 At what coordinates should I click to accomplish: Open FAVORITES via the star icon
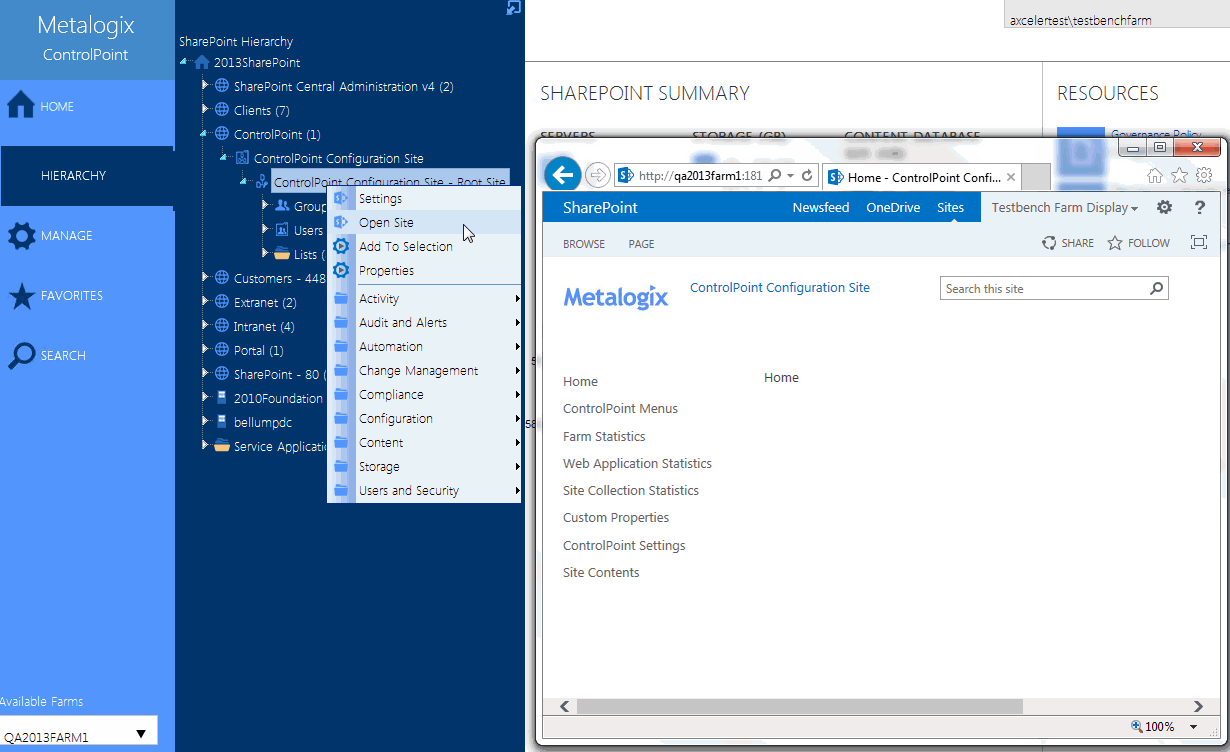click(24, 296)
